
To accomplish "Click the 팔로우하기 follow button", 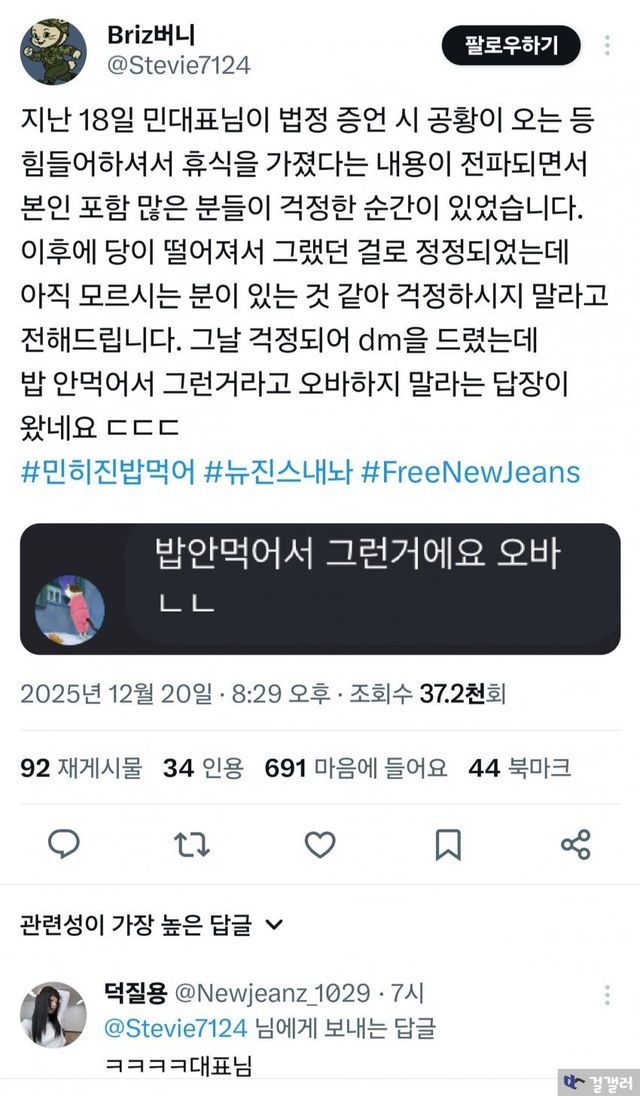I will [x=511, y=45].
